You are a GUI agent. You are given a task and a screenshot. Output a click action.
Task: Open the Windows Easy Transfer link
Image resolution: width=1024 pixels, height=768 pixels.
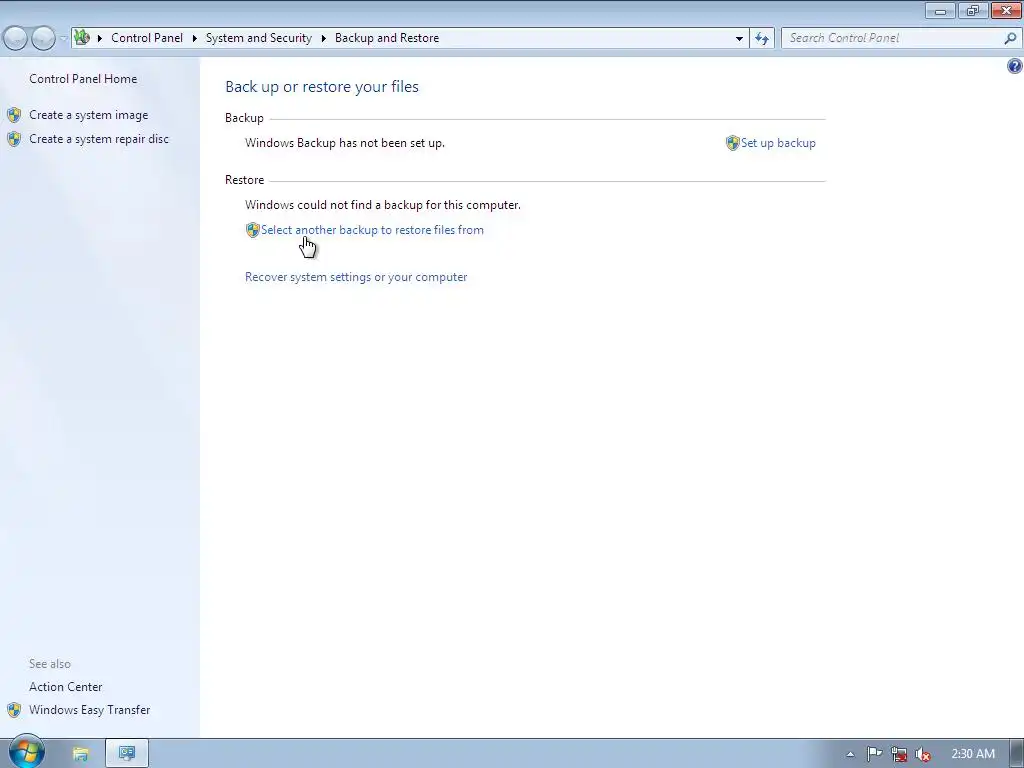tap(89, 710)
